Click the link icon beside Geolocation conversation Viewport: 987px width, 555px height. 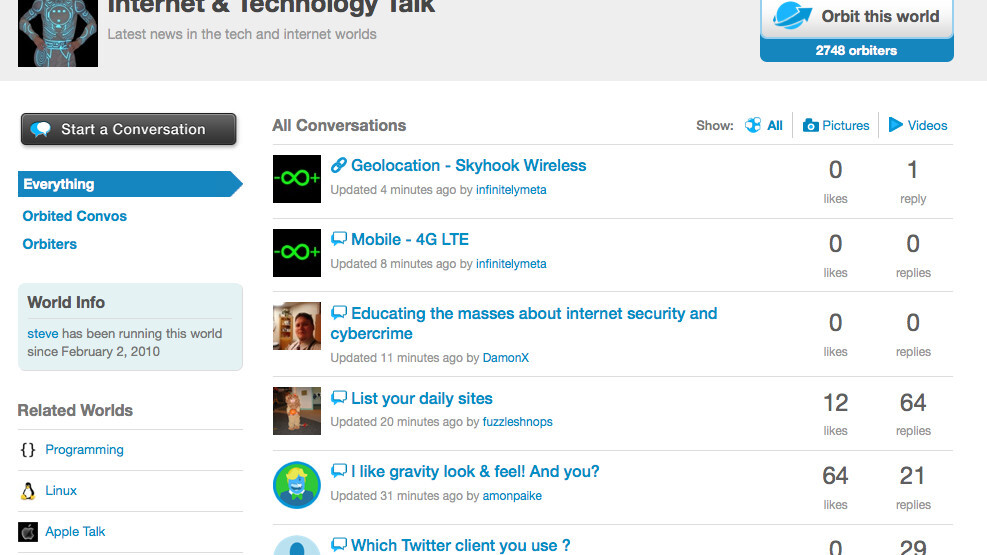pyautogui.click(x=339, y=166)
